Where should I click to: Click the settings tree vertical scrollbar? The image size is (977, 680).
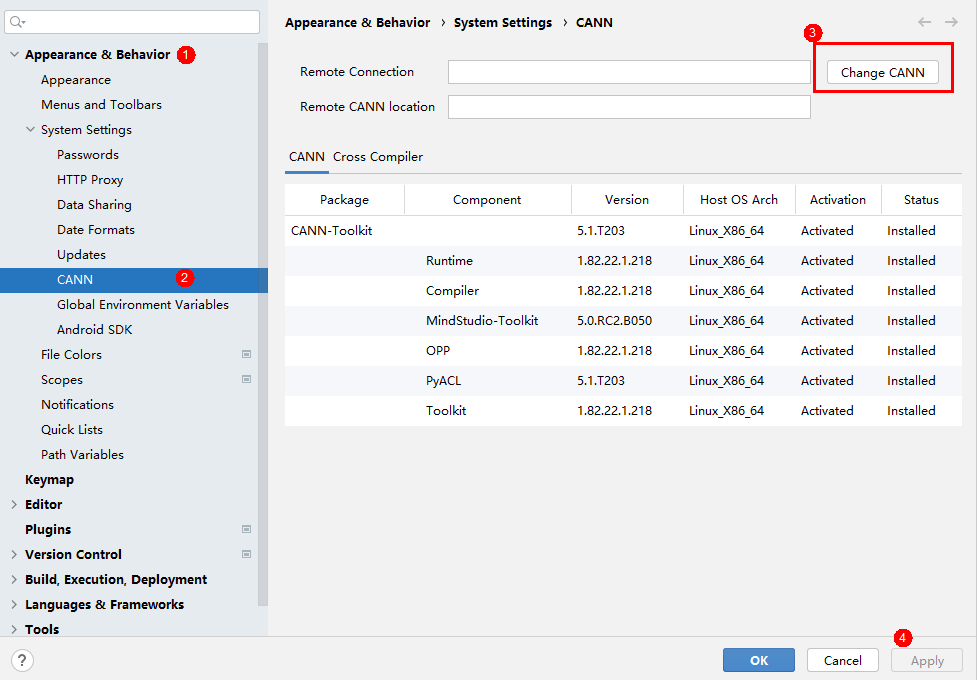click(x=263, y=324)
